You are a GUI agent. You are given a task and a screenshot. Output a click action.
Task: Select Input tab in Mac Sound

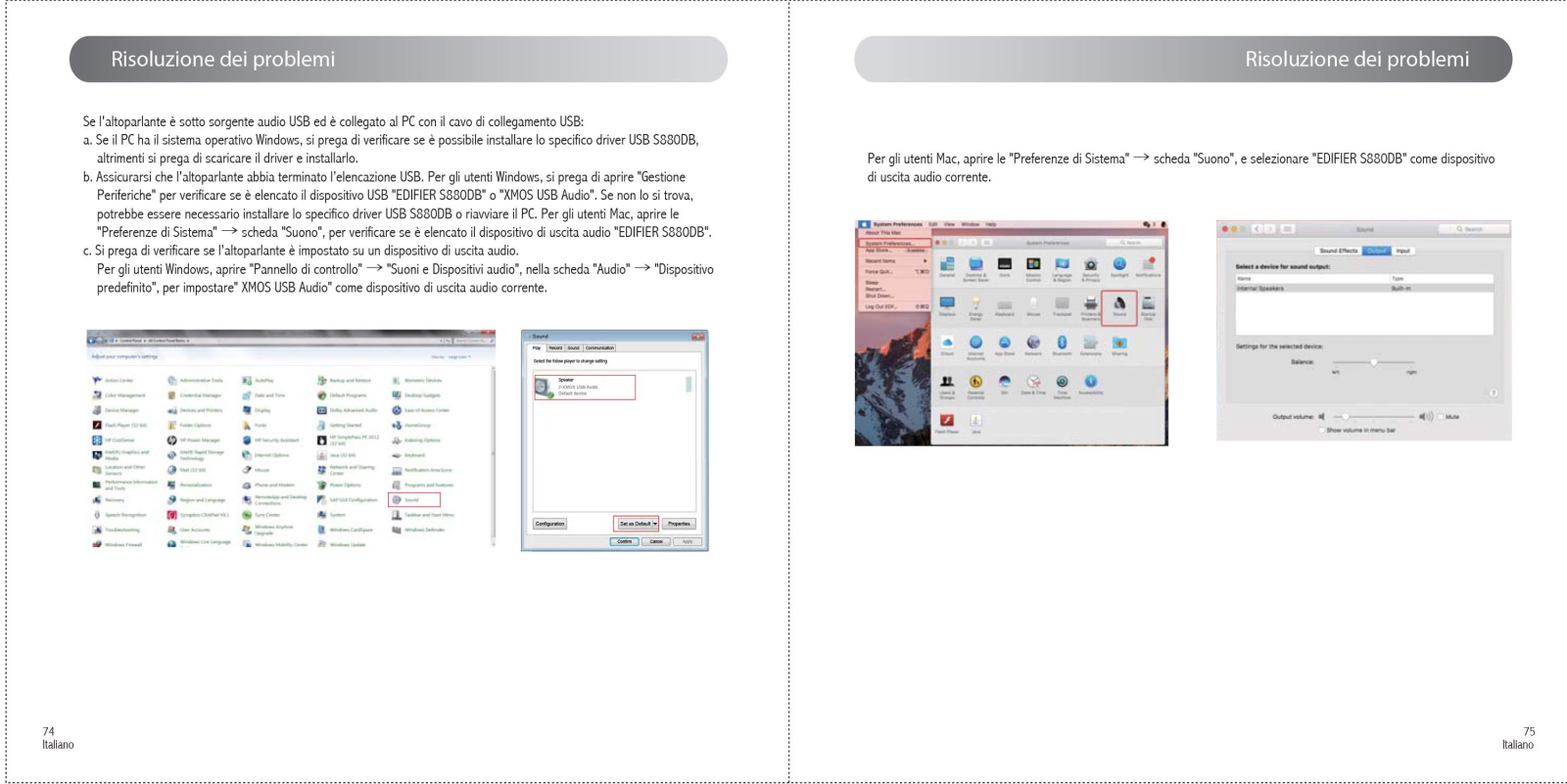tap(1403, 251)
